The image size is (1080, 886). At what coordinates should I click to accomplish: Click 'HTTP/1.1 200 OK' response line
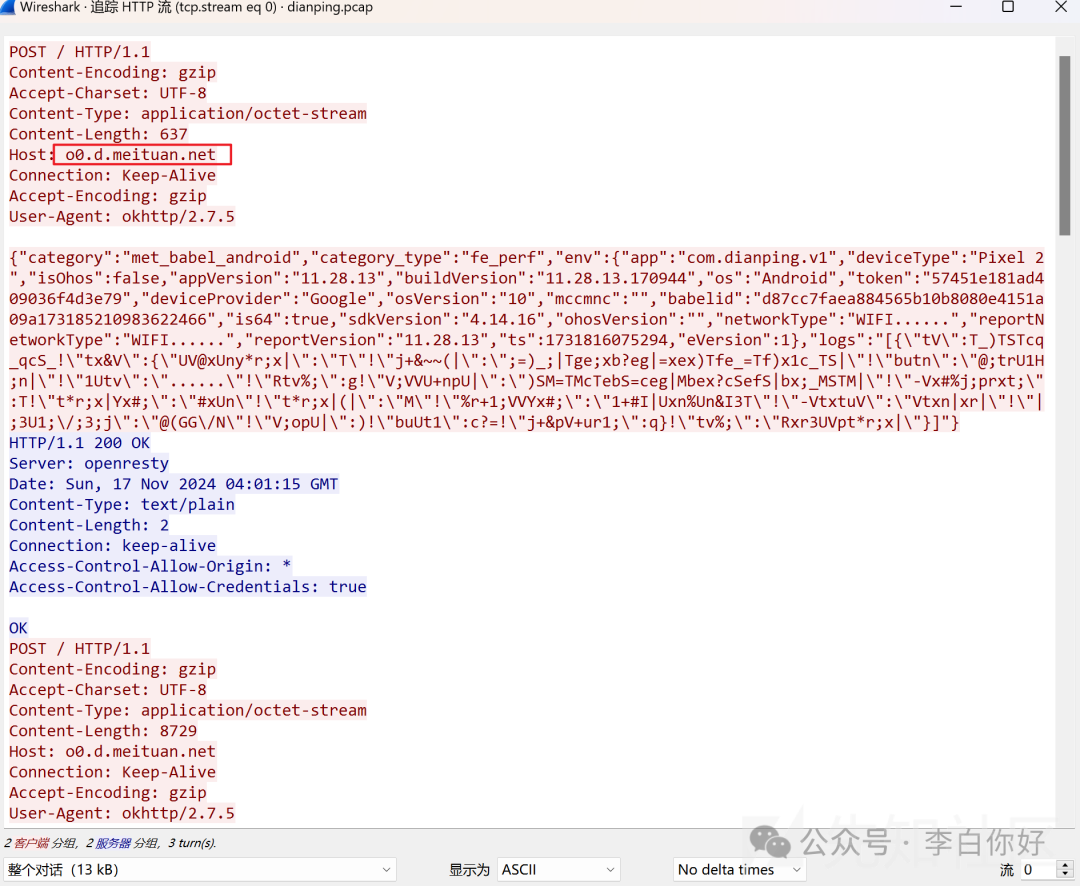click(x=79, y=443)
